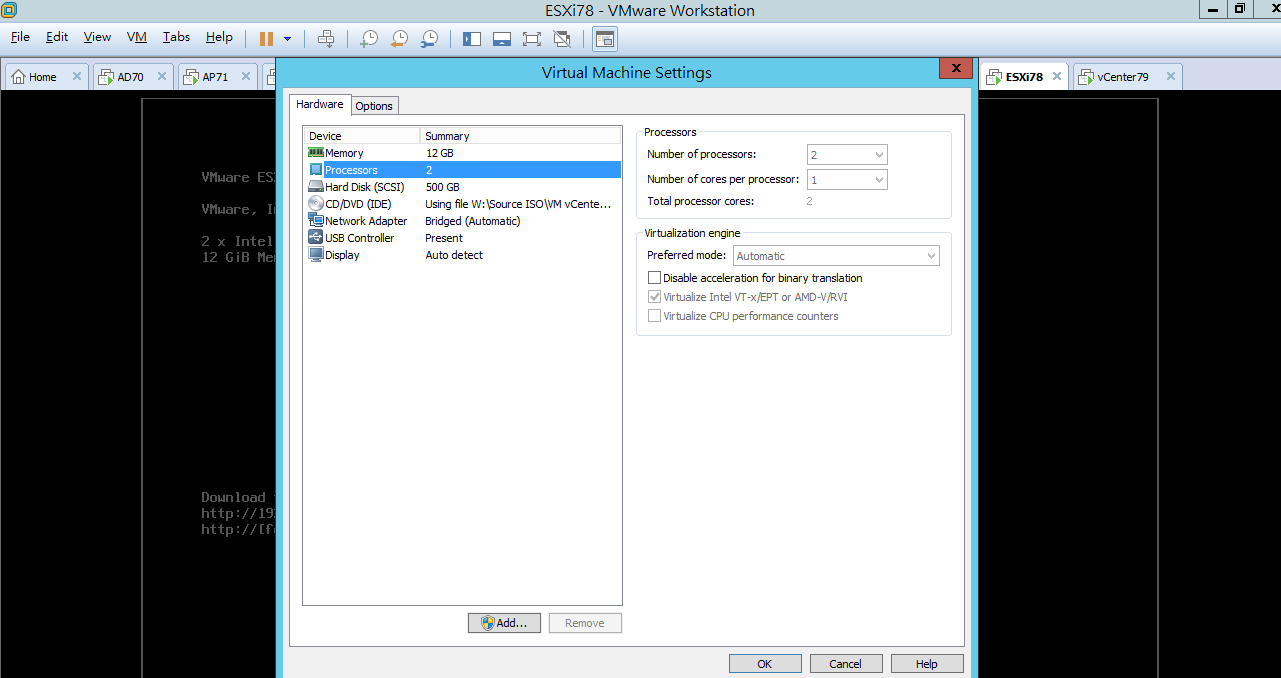Image resolution: width=1281 pixels, height=678 pixels.
Task: Click the Unity mode toolbar icon
Action: click(x=562, y=38)
